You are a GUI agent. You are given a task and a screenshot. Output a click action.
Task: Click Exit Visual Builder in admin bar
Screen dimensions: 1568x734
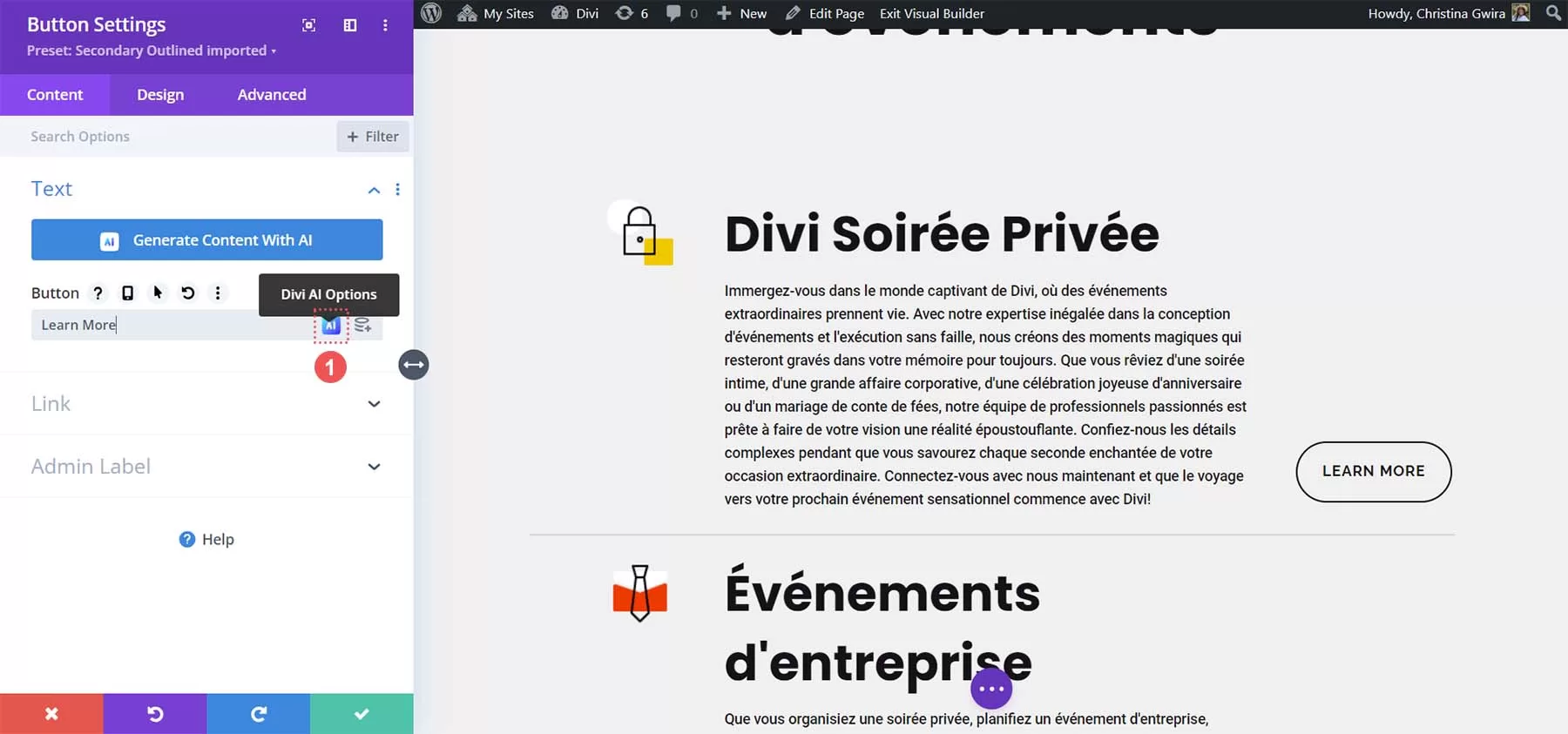pos(931,14)
